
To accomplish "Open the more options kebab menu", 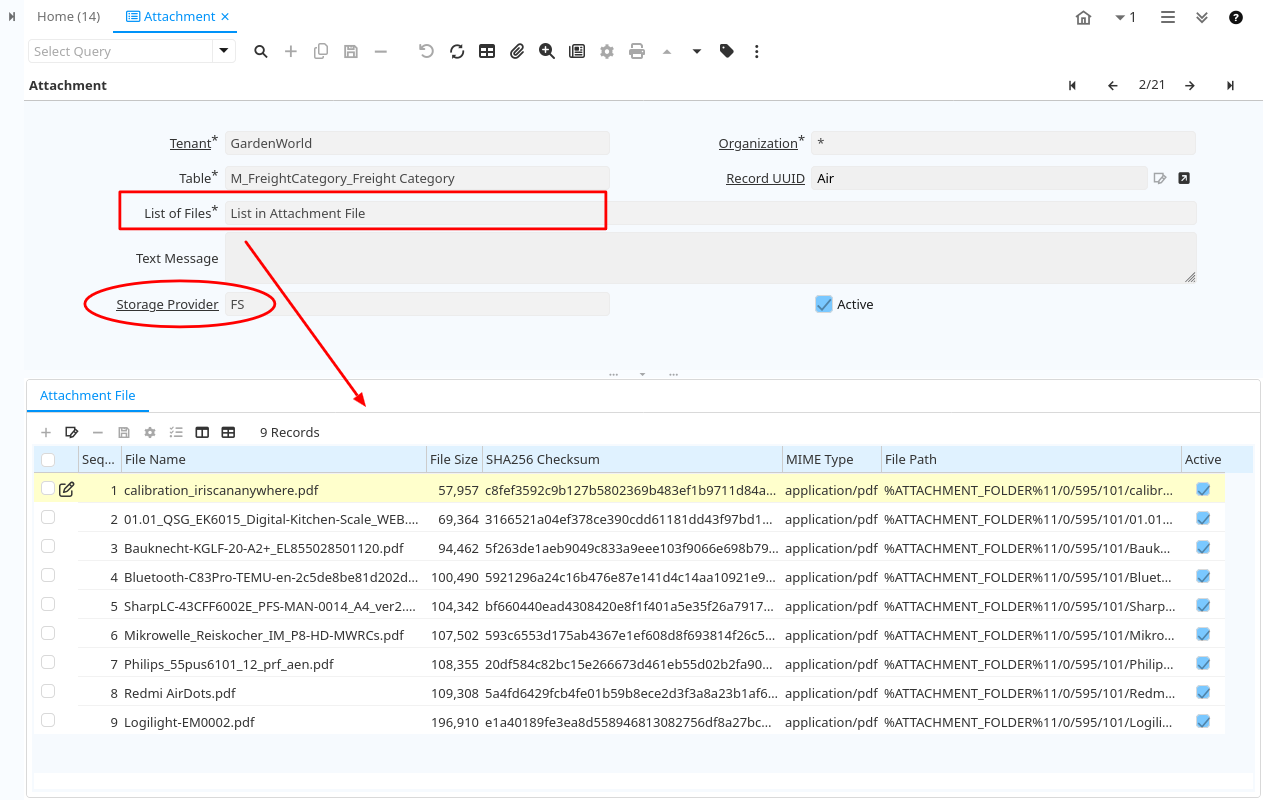I will (757, 51).
